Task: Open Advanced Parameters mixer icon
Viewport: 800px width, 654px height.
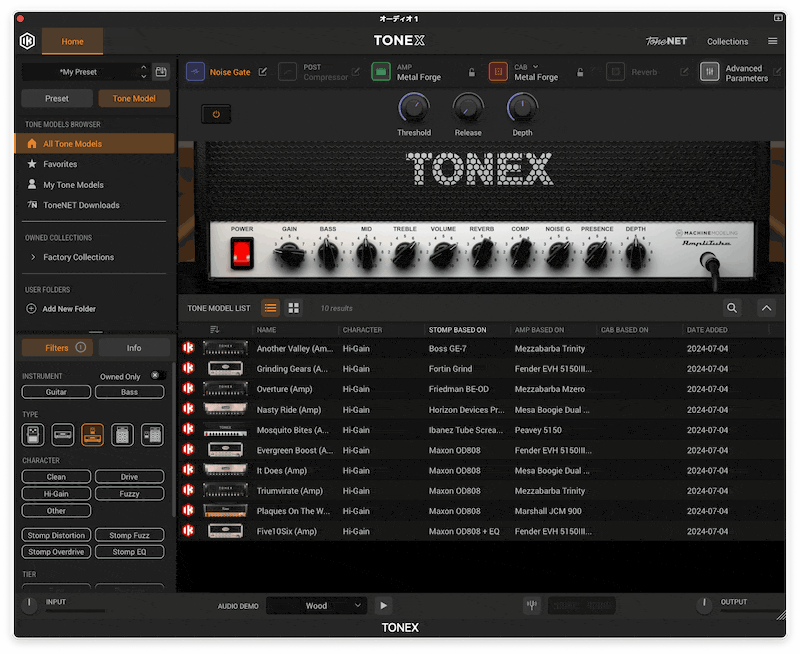Action: [709, 72]
